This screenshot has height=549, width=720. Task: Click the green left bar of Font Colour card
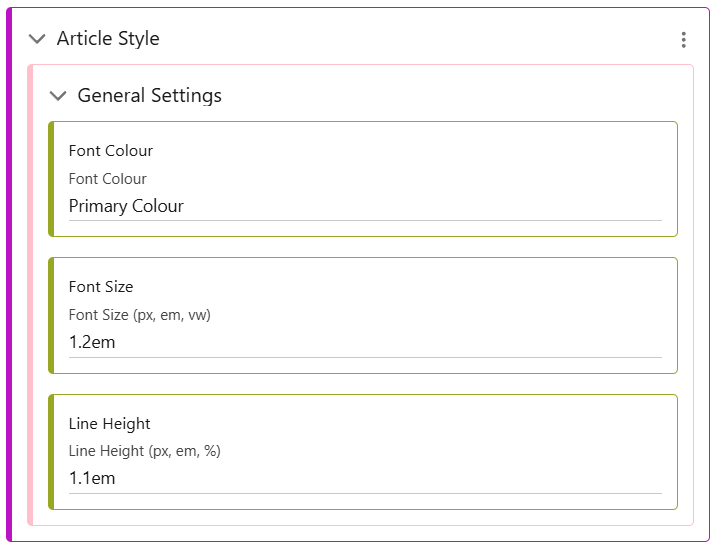pos(51,179)
